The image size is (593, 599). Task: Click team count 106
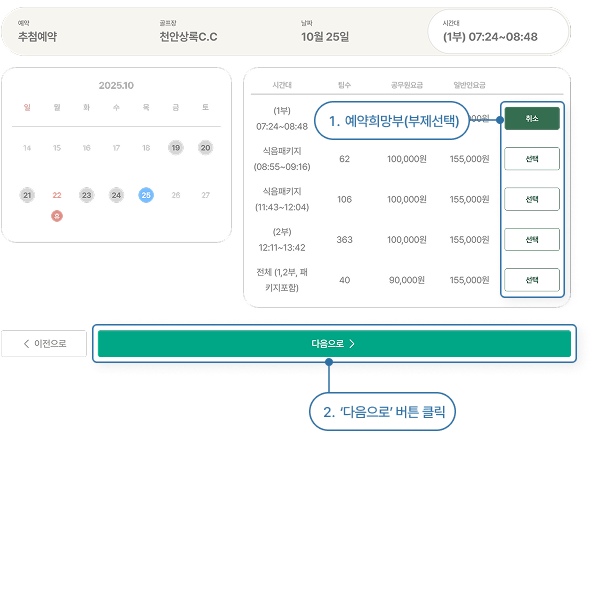pyautogui.click(x=344, y=199)
